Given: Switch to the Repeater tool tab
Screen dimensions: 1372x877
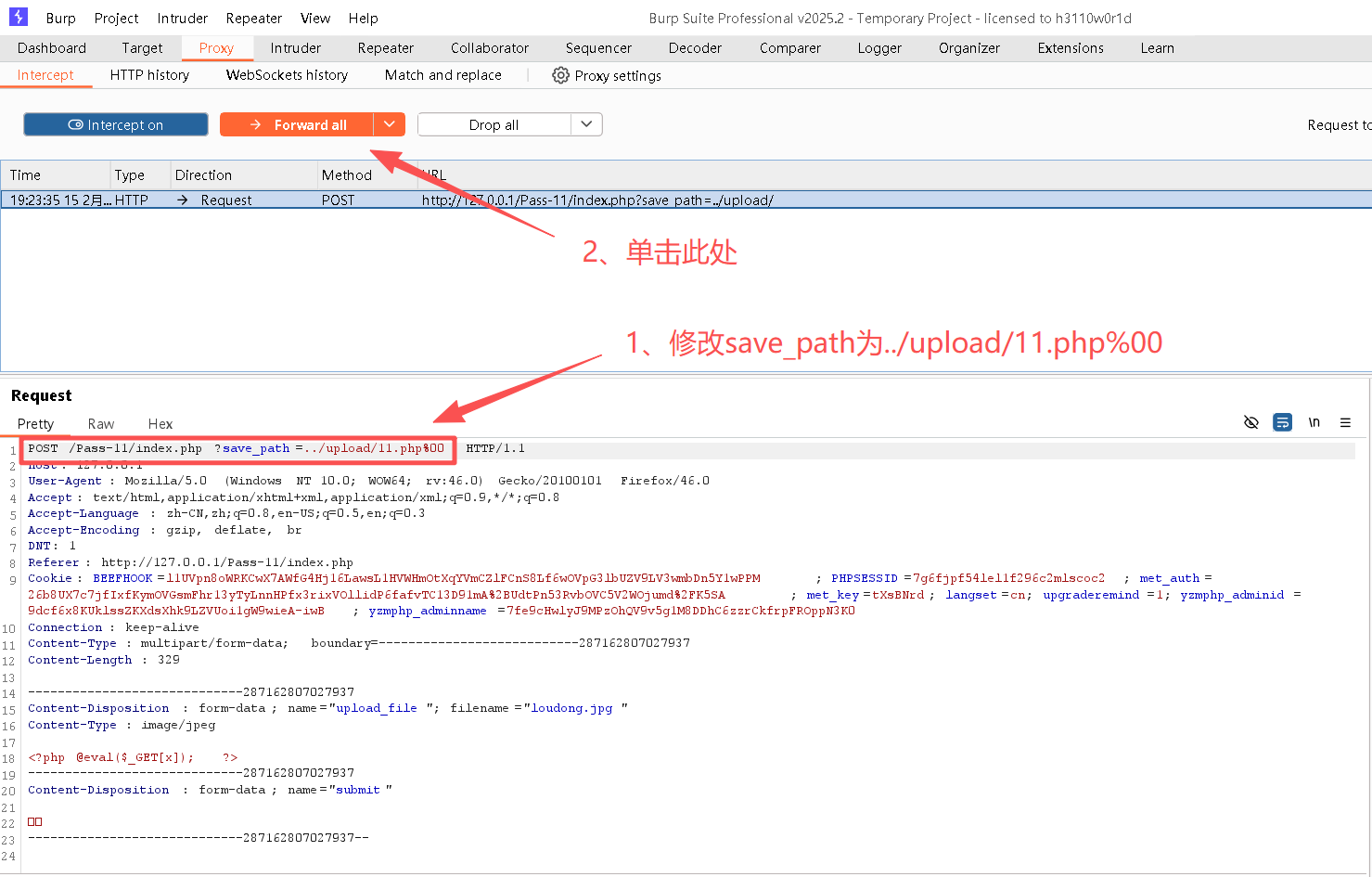Looking at the screenshot, I should pyautogui.click(x=386, y=48).
